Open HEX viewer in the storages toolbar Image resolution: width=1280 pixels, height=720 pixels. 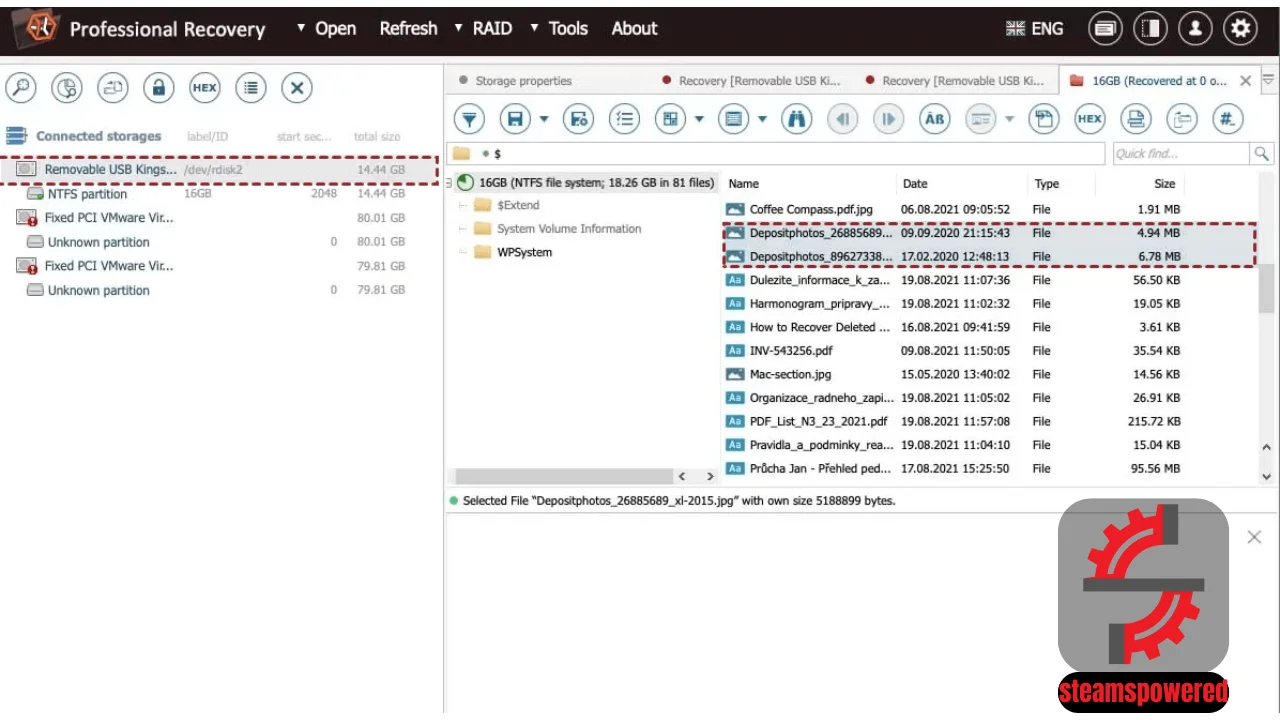tap(204, 88)
